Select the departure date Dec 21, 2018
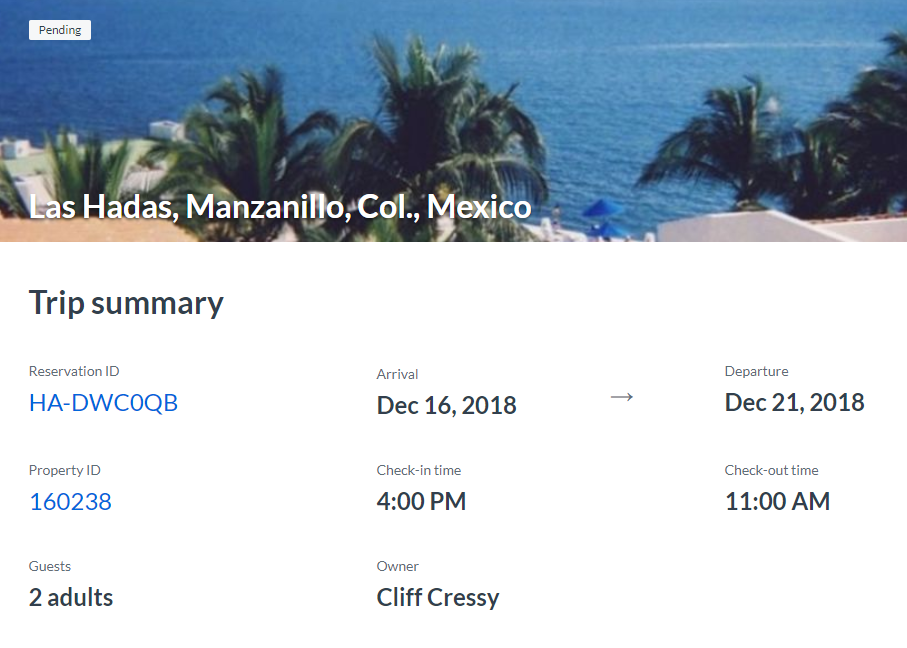This screenshot has width=907, height=648. tap(794, 403)
